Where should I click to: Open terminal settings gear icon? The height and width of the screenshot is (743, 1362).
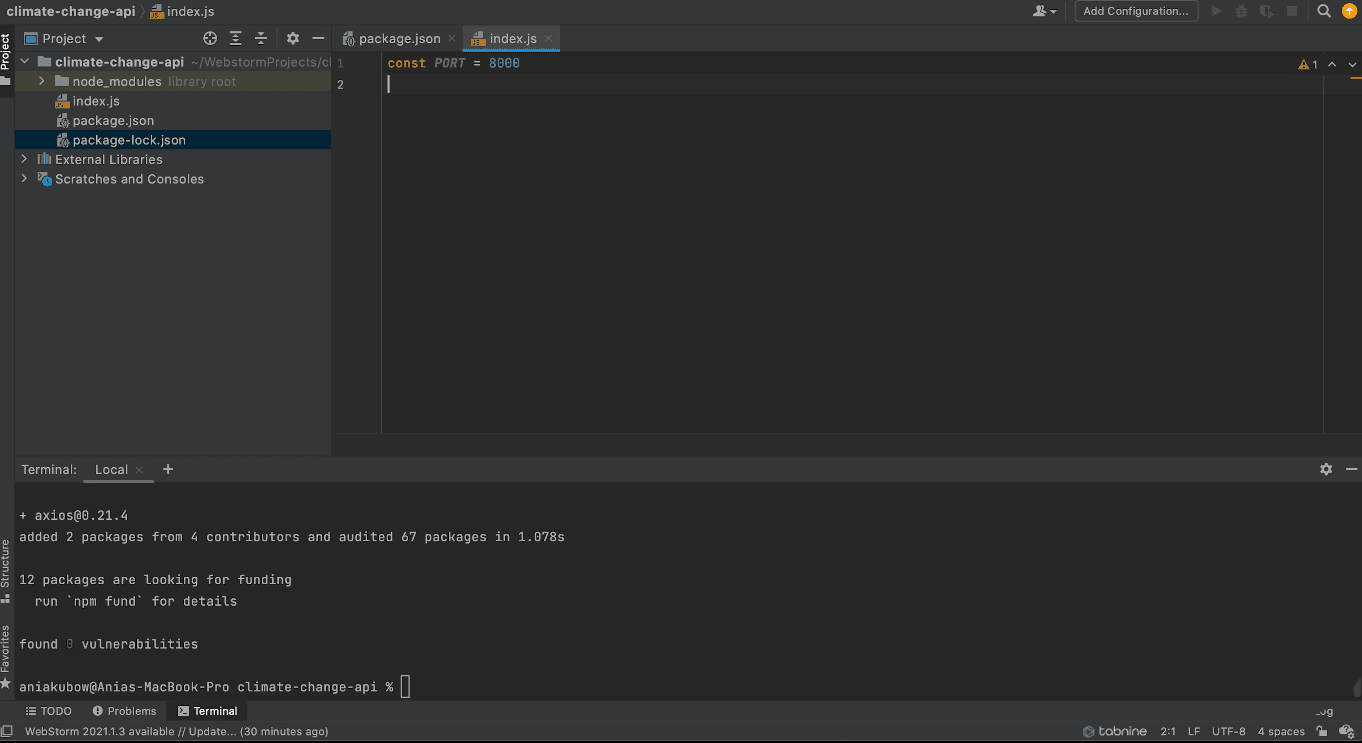(1326, 469)
